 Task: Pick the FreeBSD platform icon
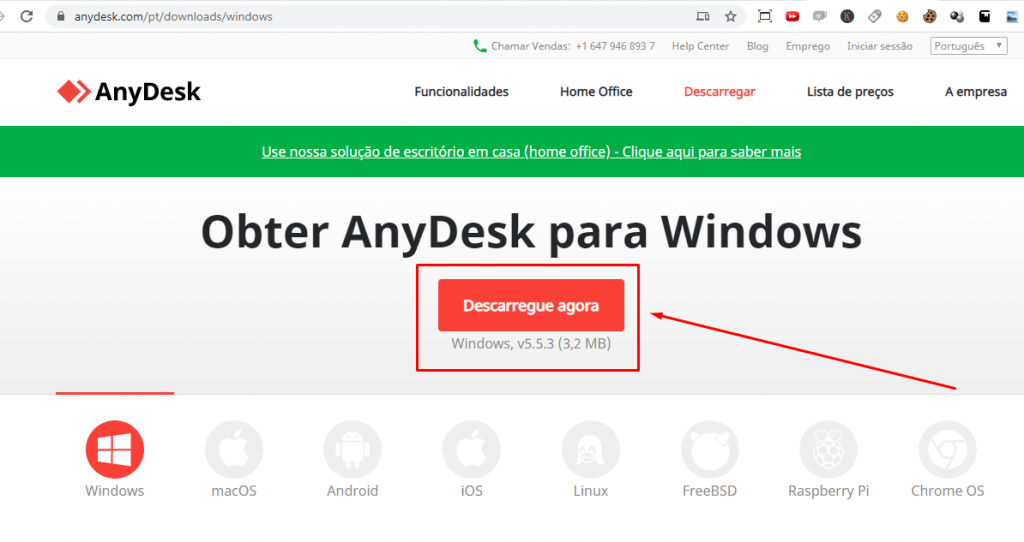pyautogui.click(x=710, y=449)
